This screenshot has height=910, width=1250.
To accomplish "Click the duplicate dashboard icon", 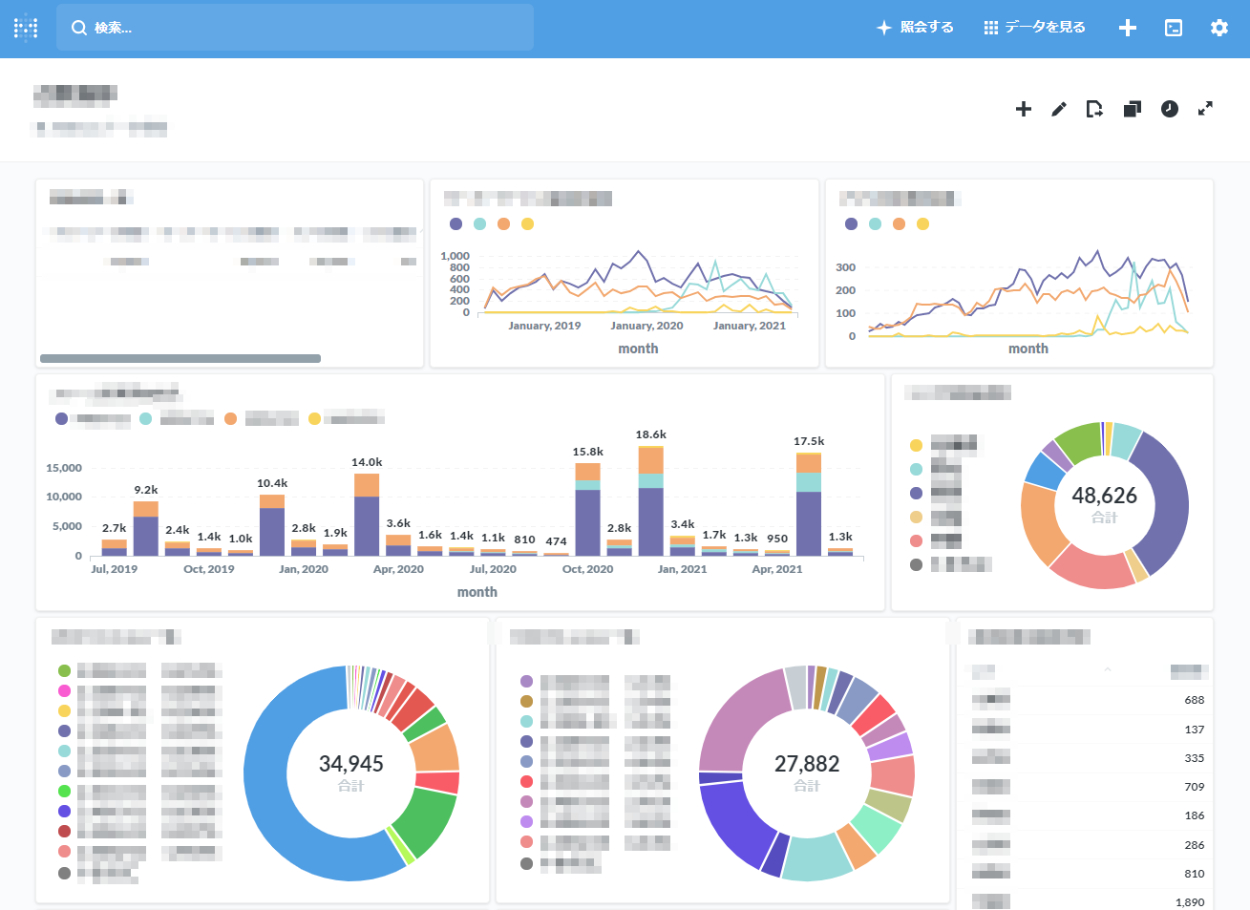I will (1132, 109).
